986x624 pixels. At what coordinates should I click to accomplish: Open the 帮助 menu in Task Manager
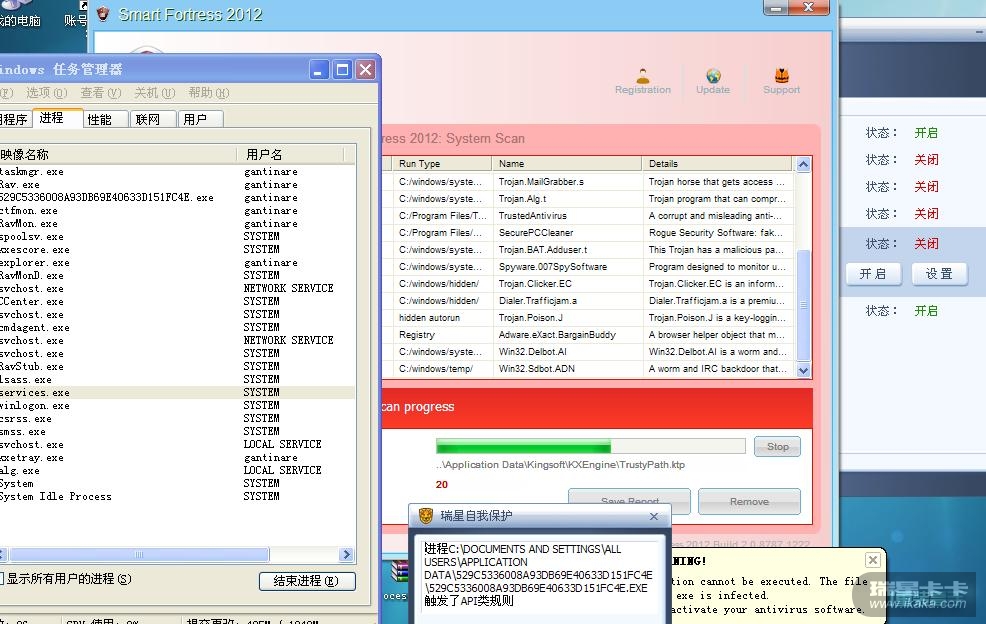click(209, 93)
